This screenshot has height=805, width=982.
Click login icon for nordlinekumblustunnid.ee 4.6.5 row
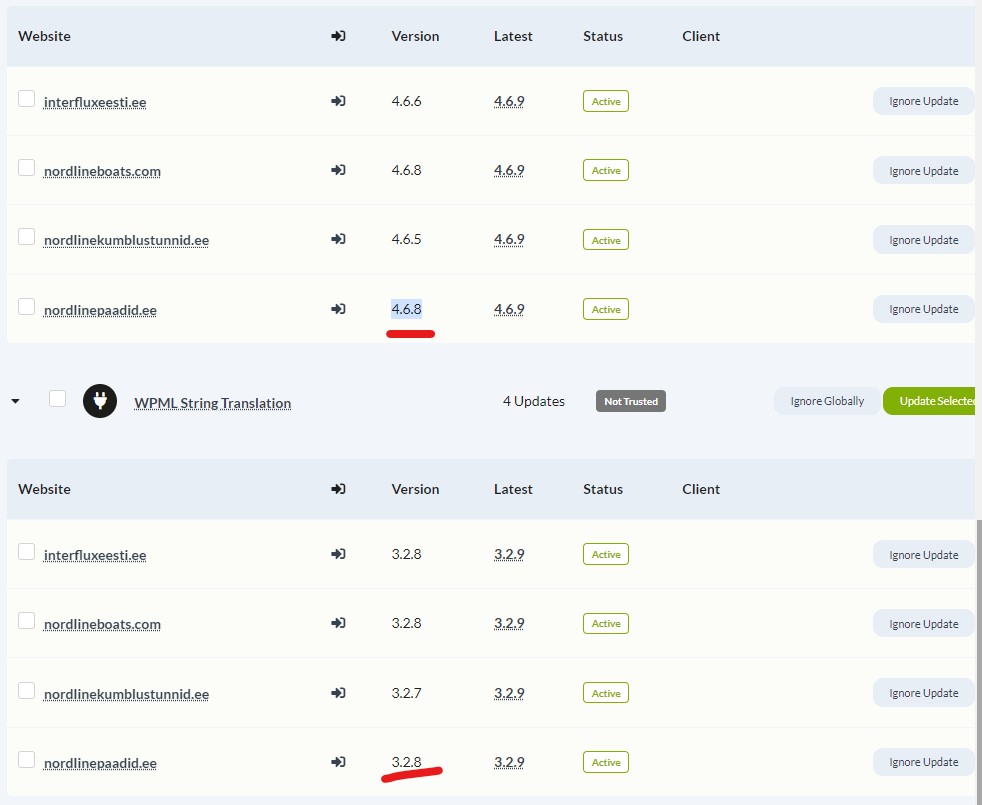338,239
